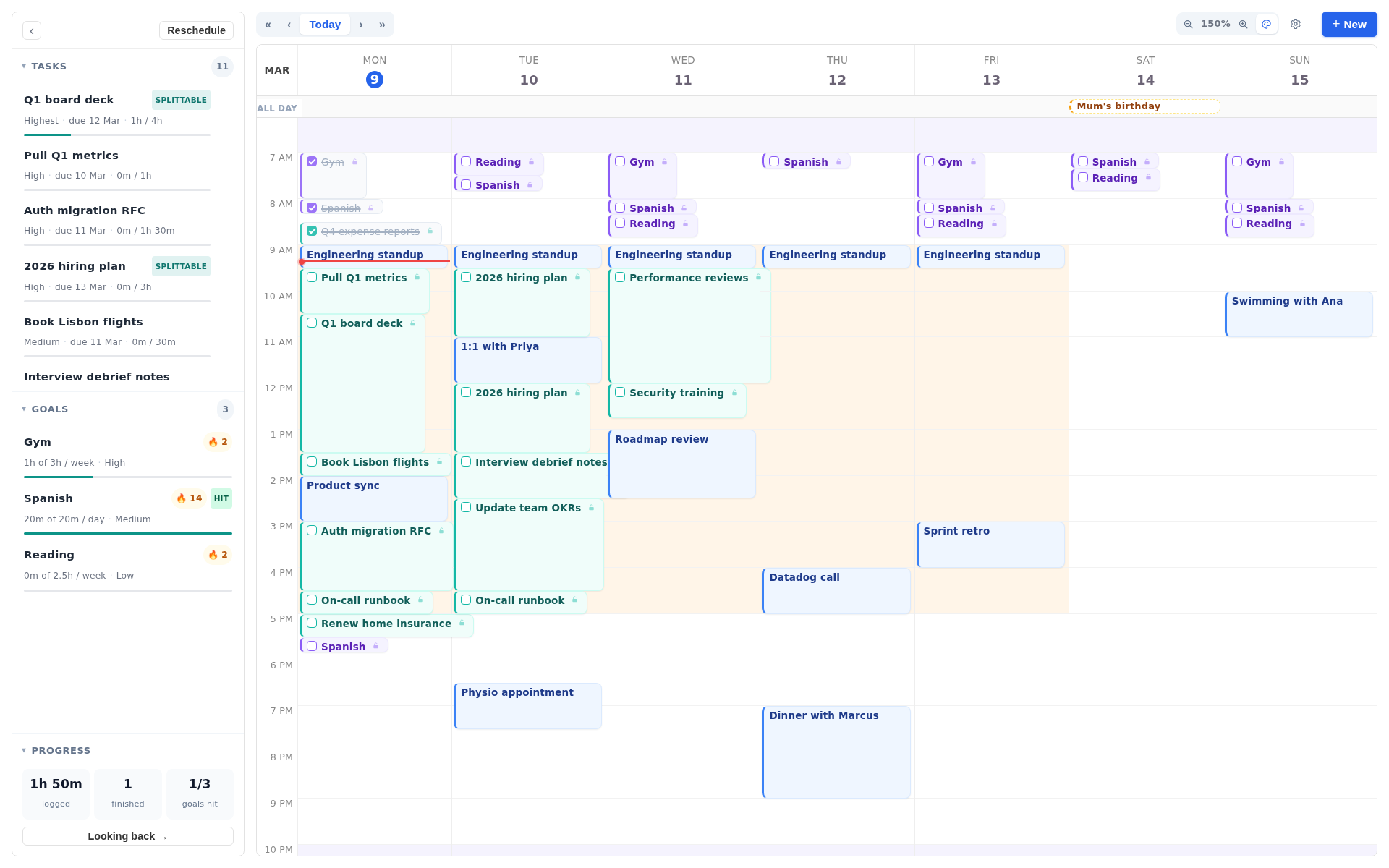This screenshot has width=1389, height=868.
Task: Uncheck the completed Monday Gym event
Action: [312, 161]
